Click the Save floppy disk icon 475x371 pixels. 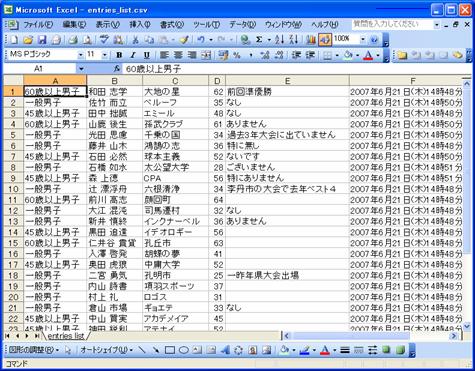(x=42, y=40)
